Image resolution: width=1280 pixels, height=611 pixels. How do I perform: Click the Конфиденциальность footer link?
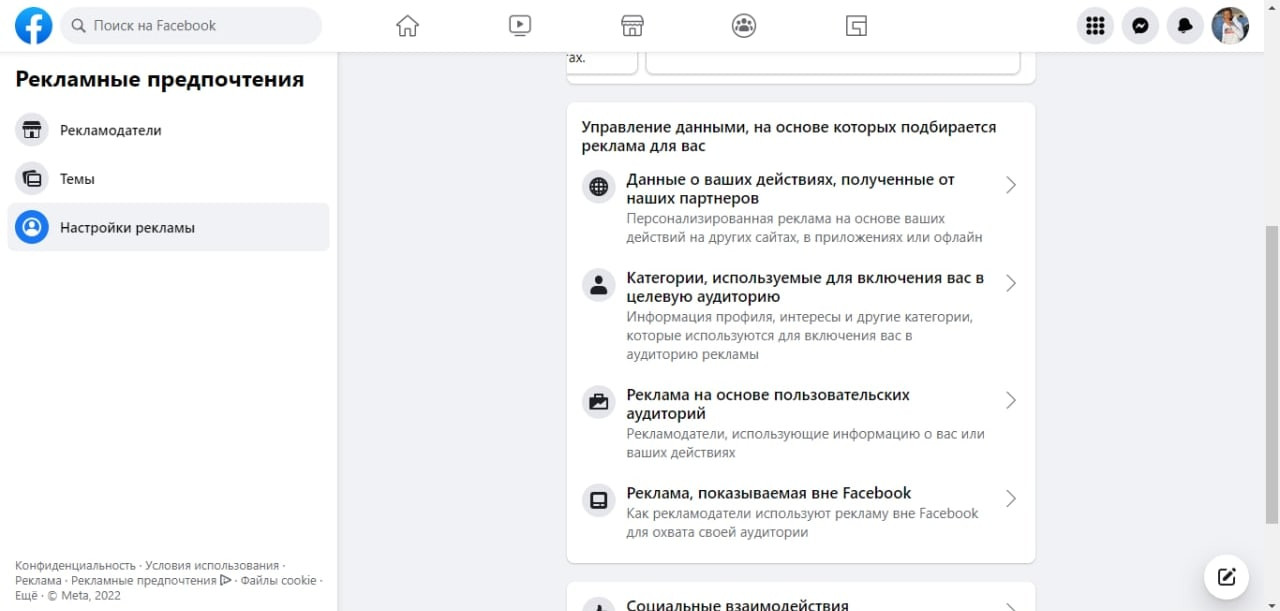75,565
